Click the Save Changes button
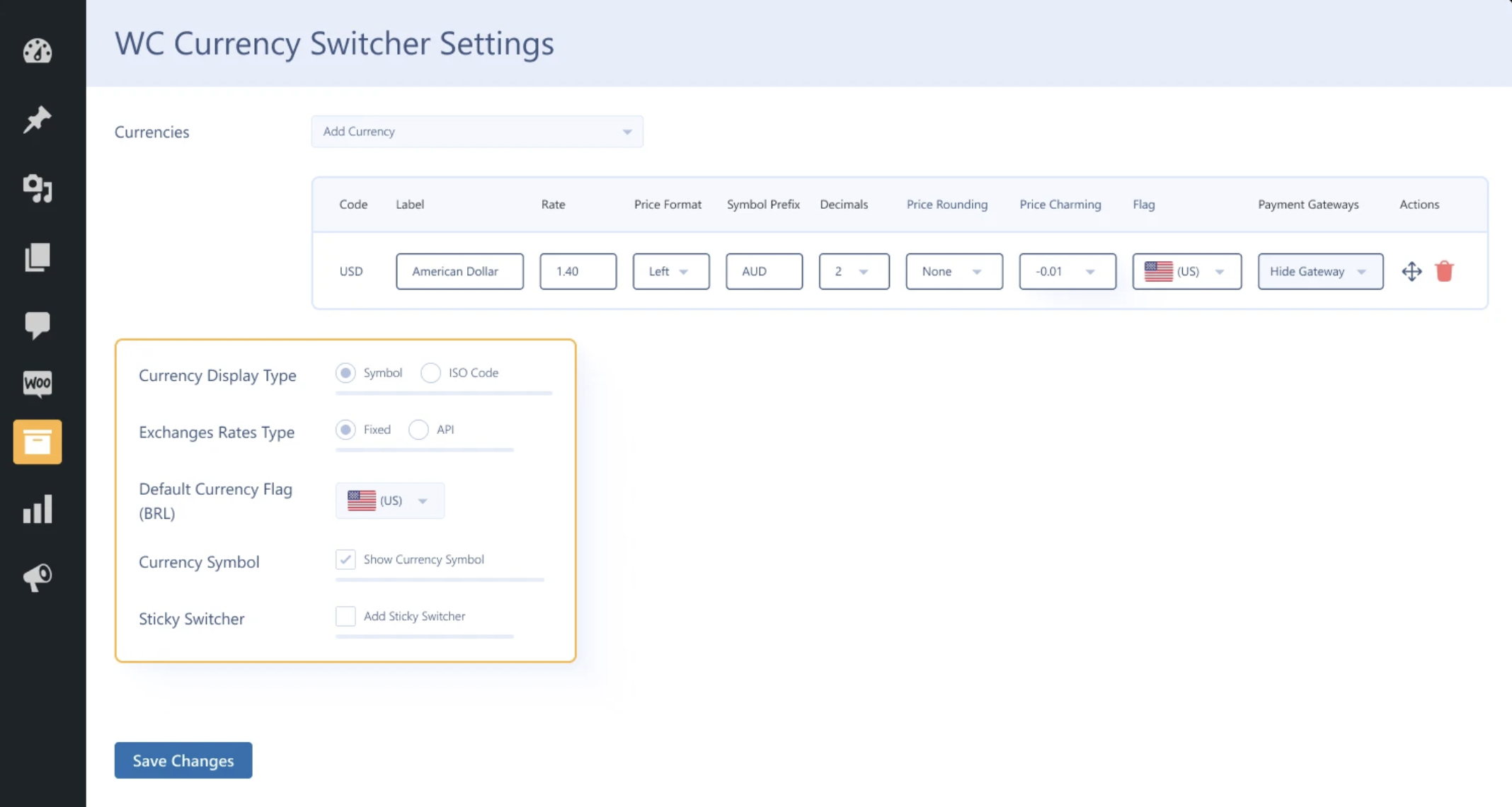Screen dimensions: 1512x807 pyautogui.click(x=183, y=760)
